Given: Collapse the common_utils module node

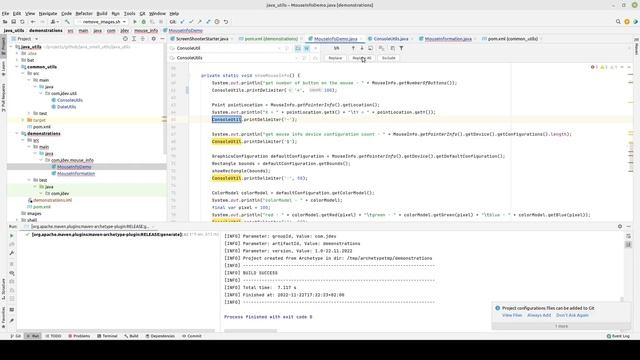Looking at the screenshot, I should (17, 67).
